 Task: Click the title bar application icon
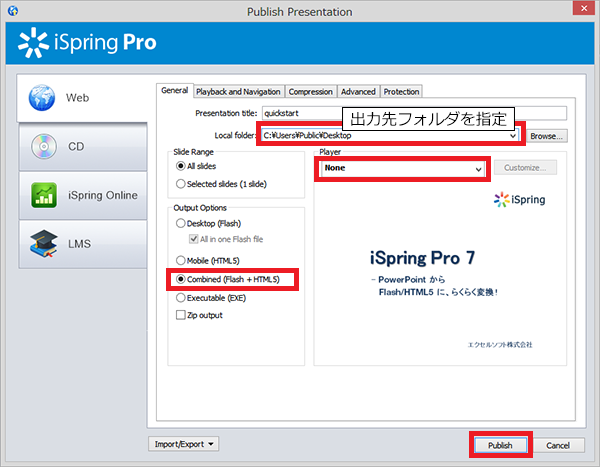(13, 11)
